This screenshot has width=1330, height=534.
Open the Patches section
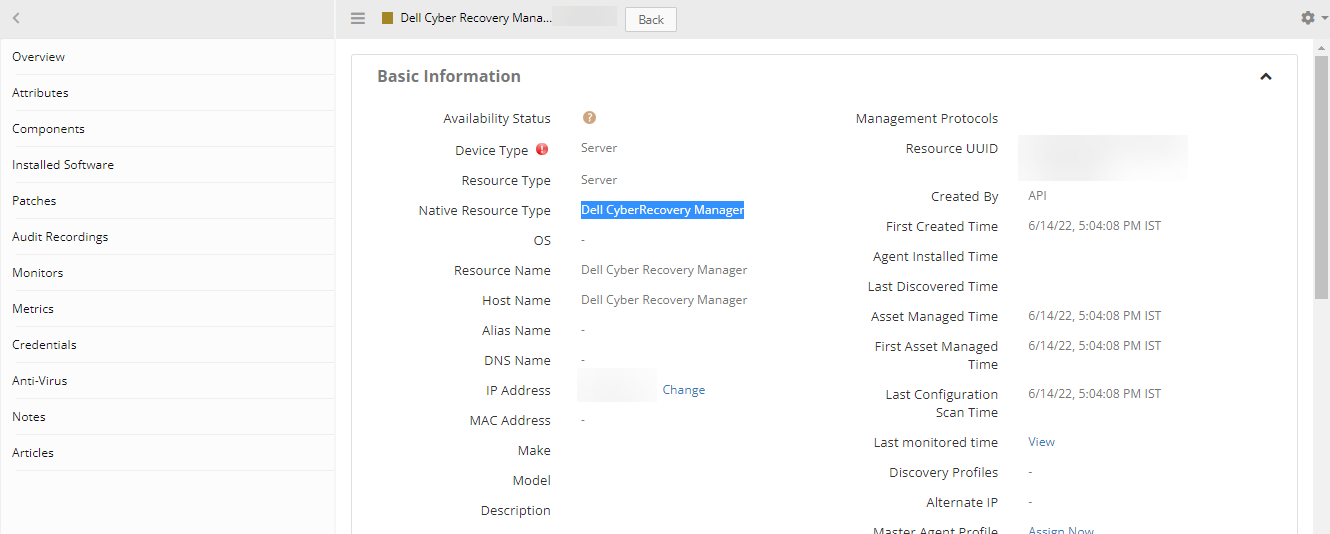point(168,201)
